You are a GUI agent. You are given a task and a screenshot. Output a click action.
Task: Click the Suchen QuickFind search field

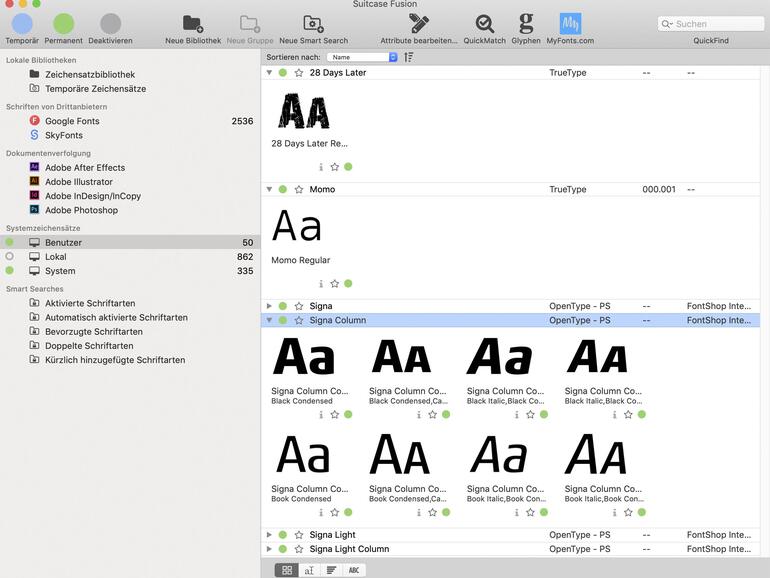[710, 24]
